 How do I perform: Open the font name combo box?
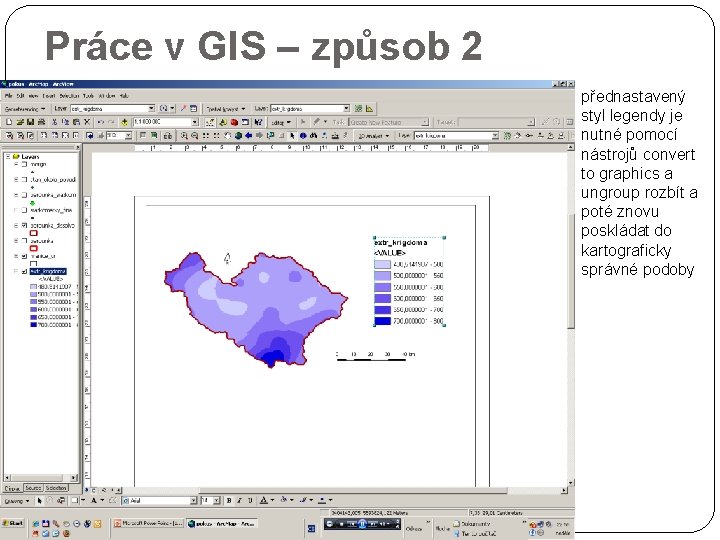click(159, 501)
